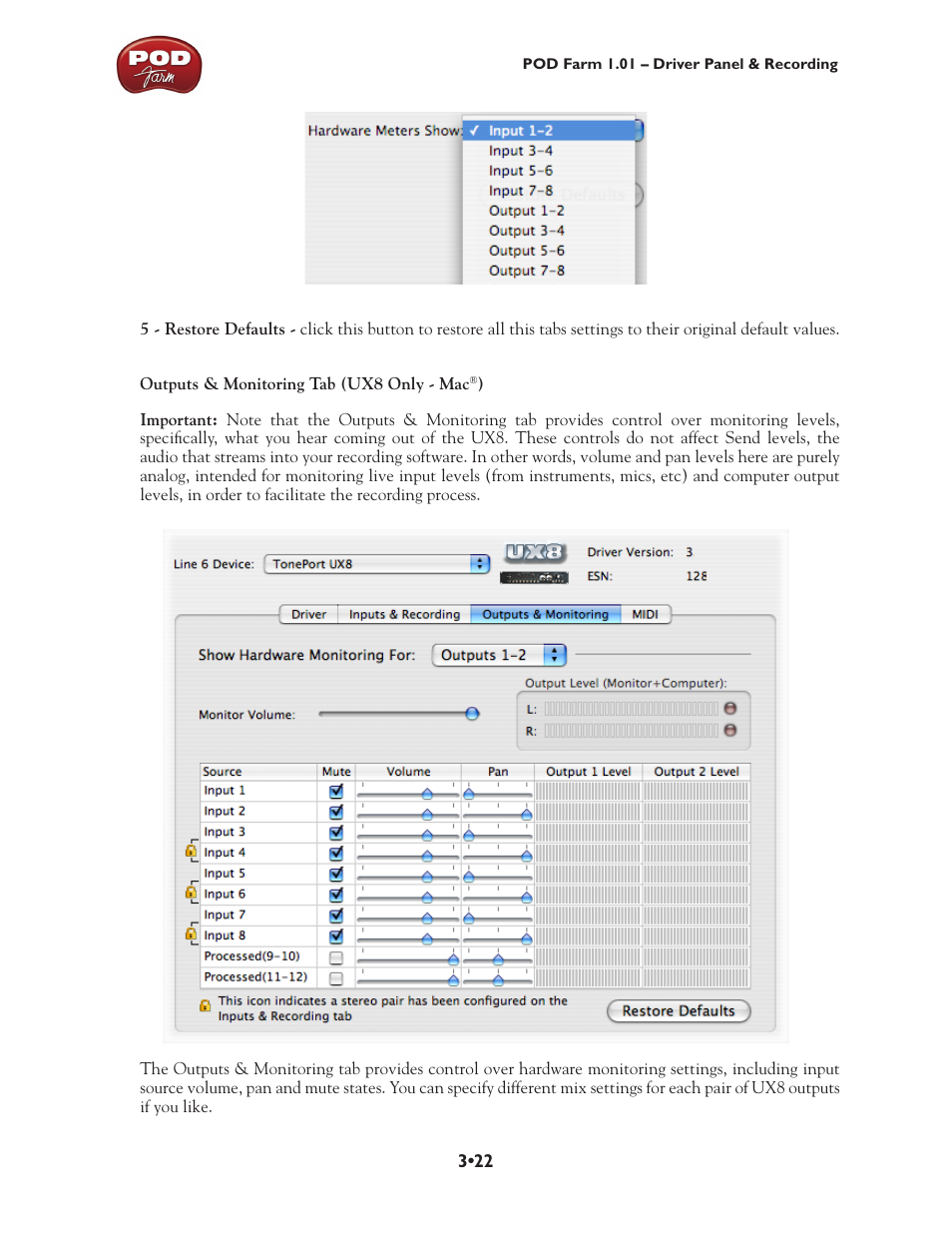Viewport: 952px width, 1233px height.
Task: Toggle the Mute checkbox for Input 4
Action: pos(336,854)
